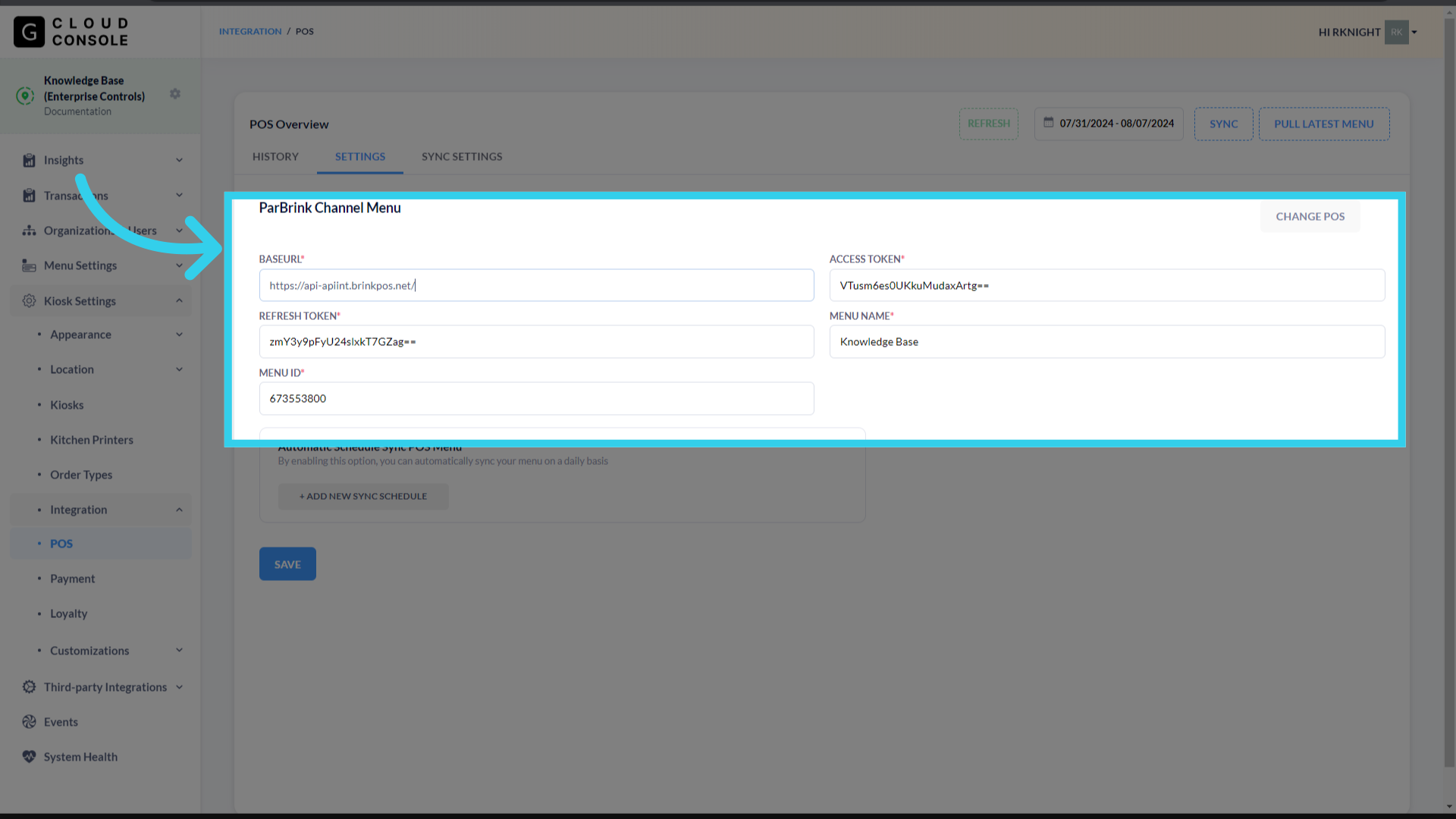The height and width of the screenshot is (819, 1456).
Task: Open the Sync Settings tab
Action: pyautogui.click(x=462, y=156)
